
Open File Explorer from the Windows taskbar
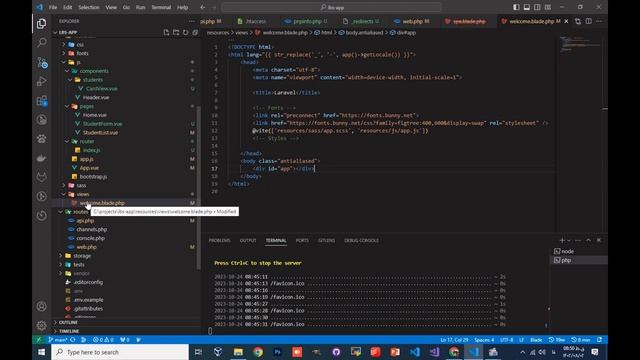(238, 352)
